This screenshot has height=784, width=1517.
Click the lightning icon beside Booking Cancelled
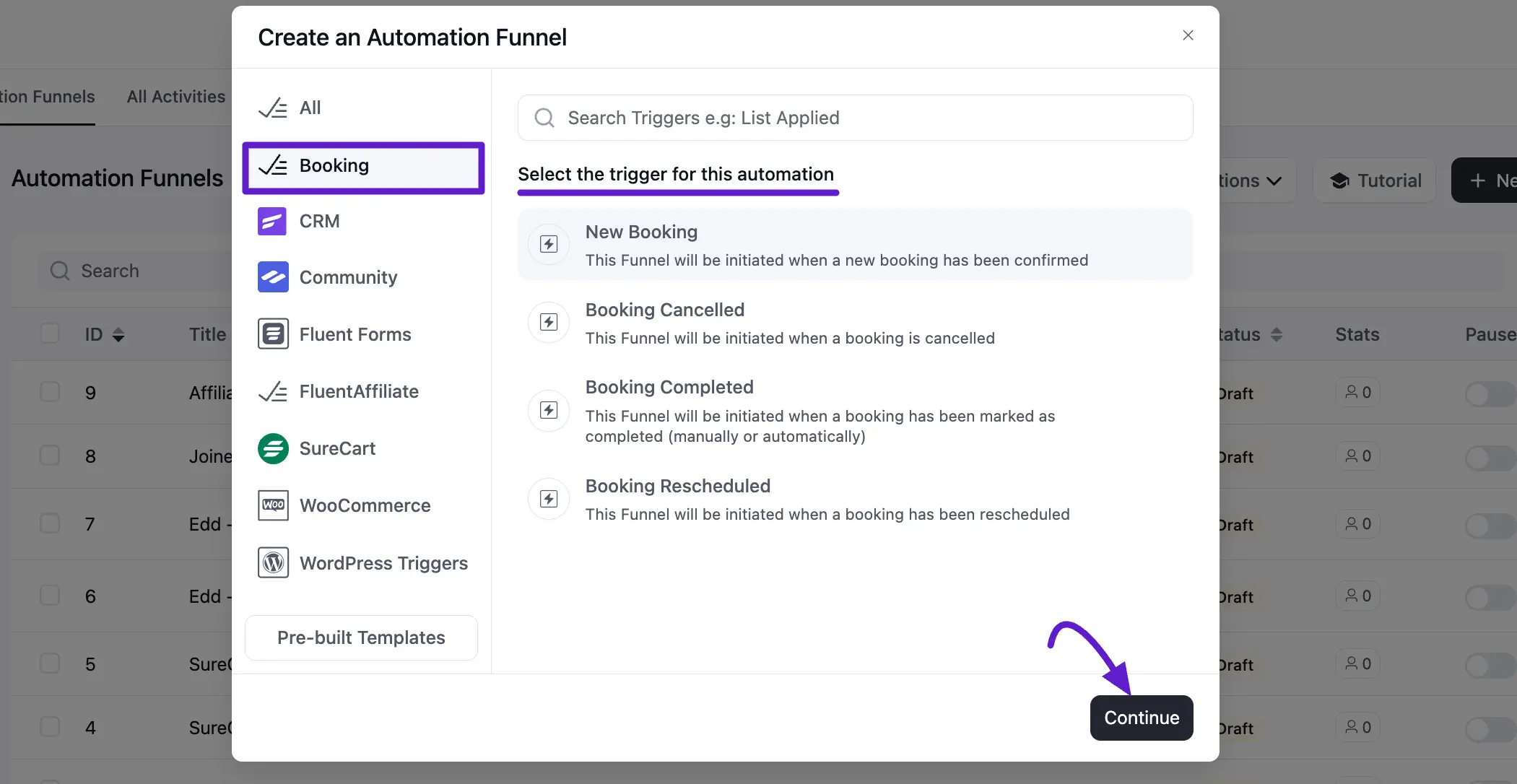pyautogui.click(x=549, y=322)
